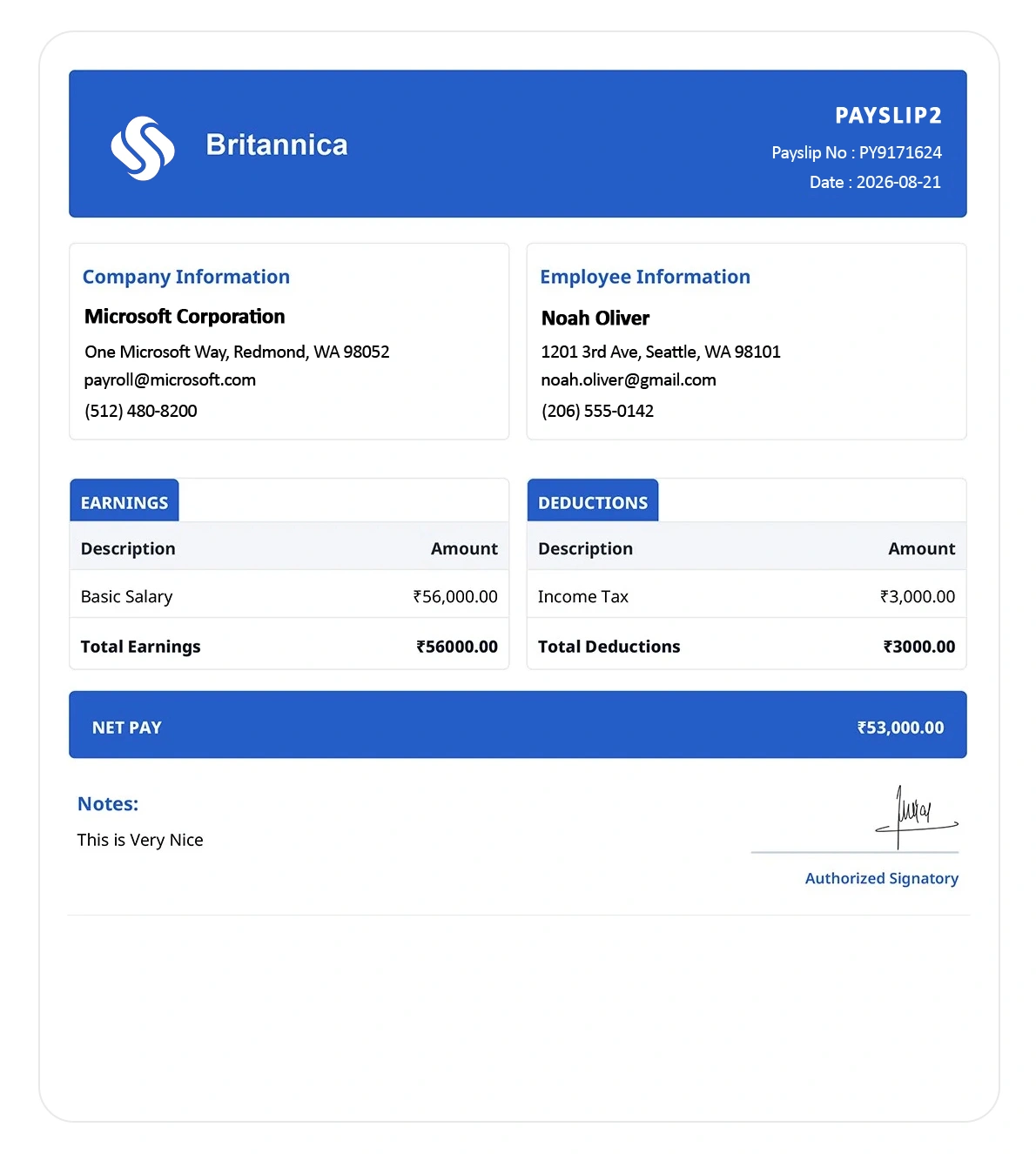Viewport: 1036px width, 1154px height.
Task: Click the Britannica company name heading
Action: point(277,144)
